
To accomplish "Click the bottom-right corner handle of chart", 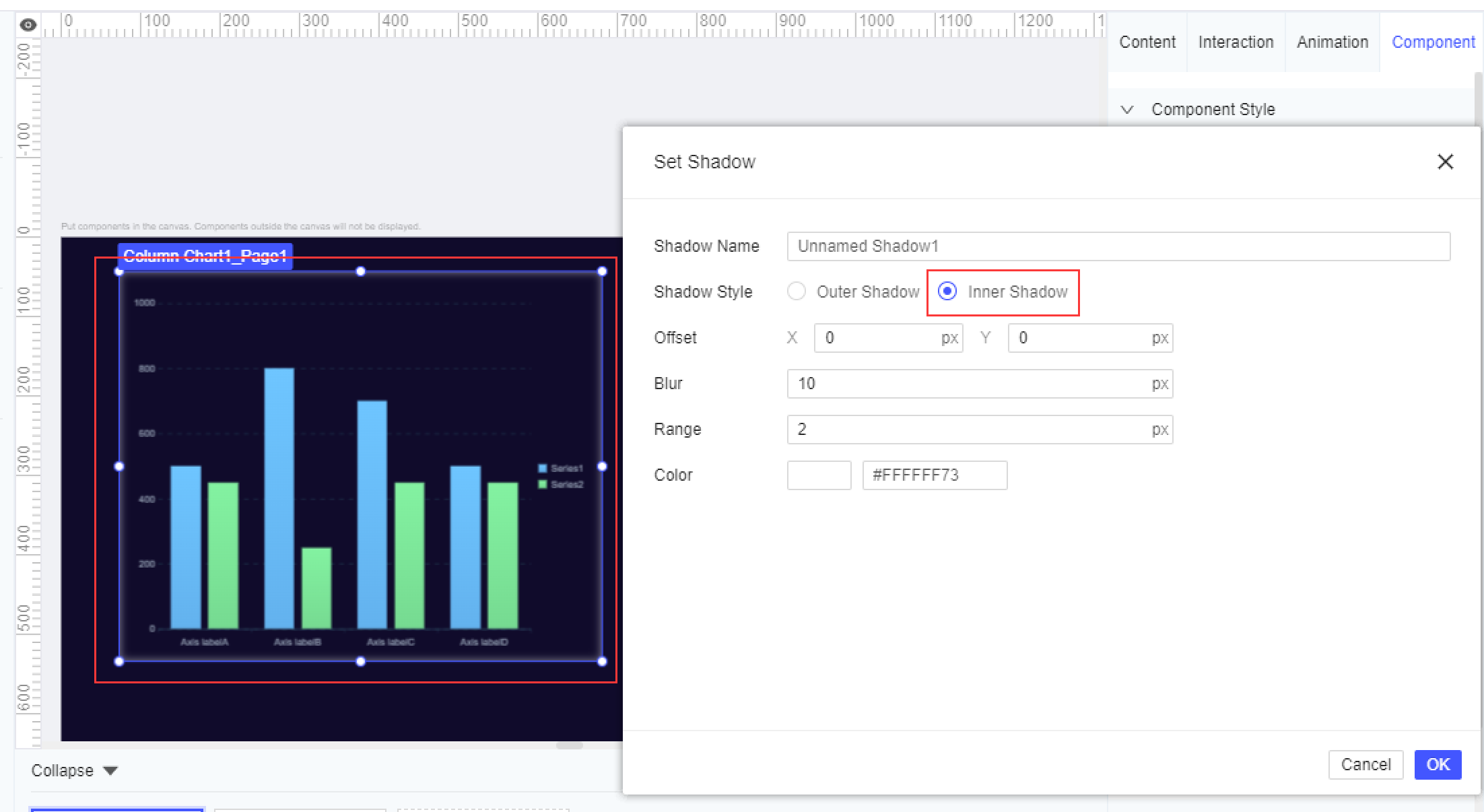I will (602, 661).
